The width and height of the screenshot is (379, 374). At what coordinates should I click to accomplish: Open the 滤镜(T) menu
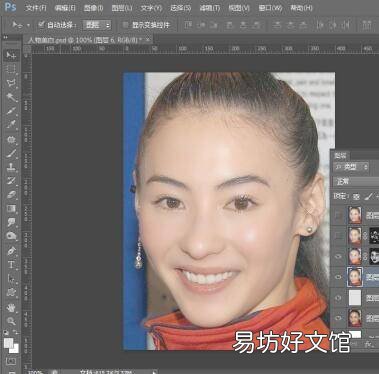pyautogui.click(x=210, y=8)
